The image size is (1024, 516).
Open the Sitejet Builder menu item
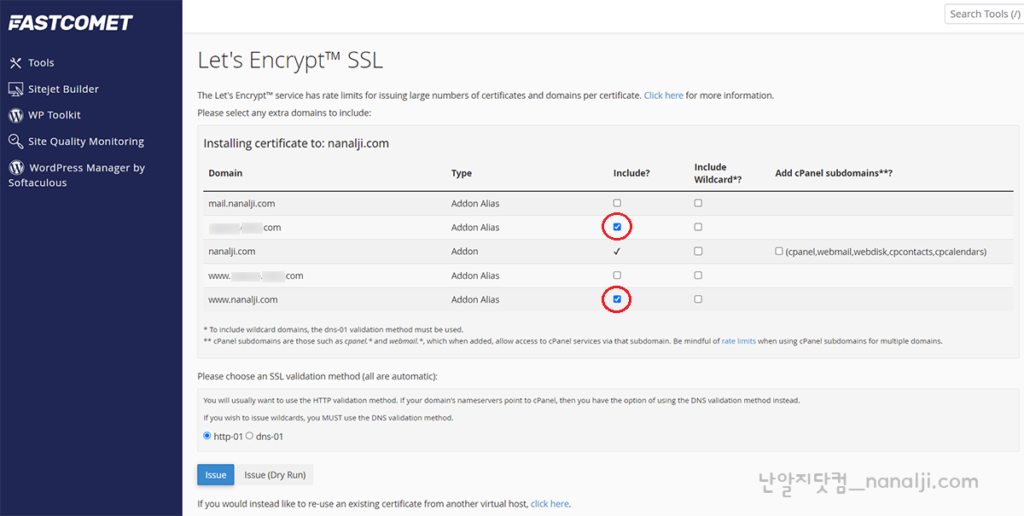pos(63,89)
